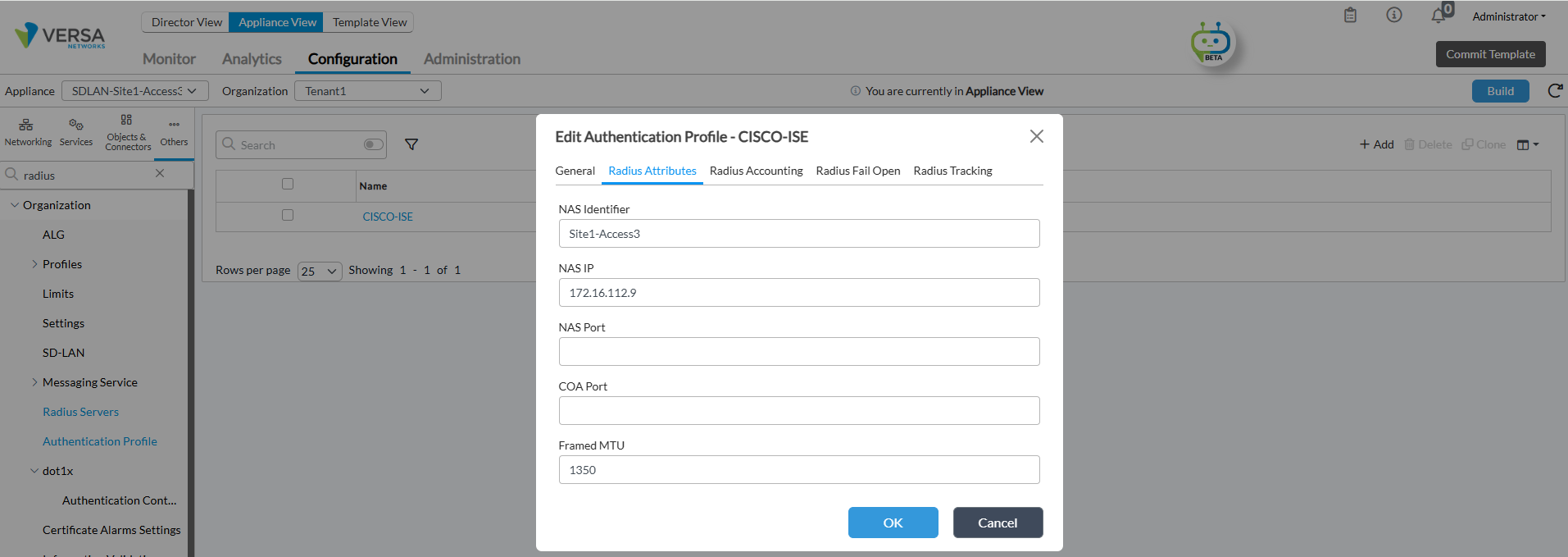Open the clipboard tasks icon
The height and width of the screenshot is (557, 1568).
[1350, 16]
